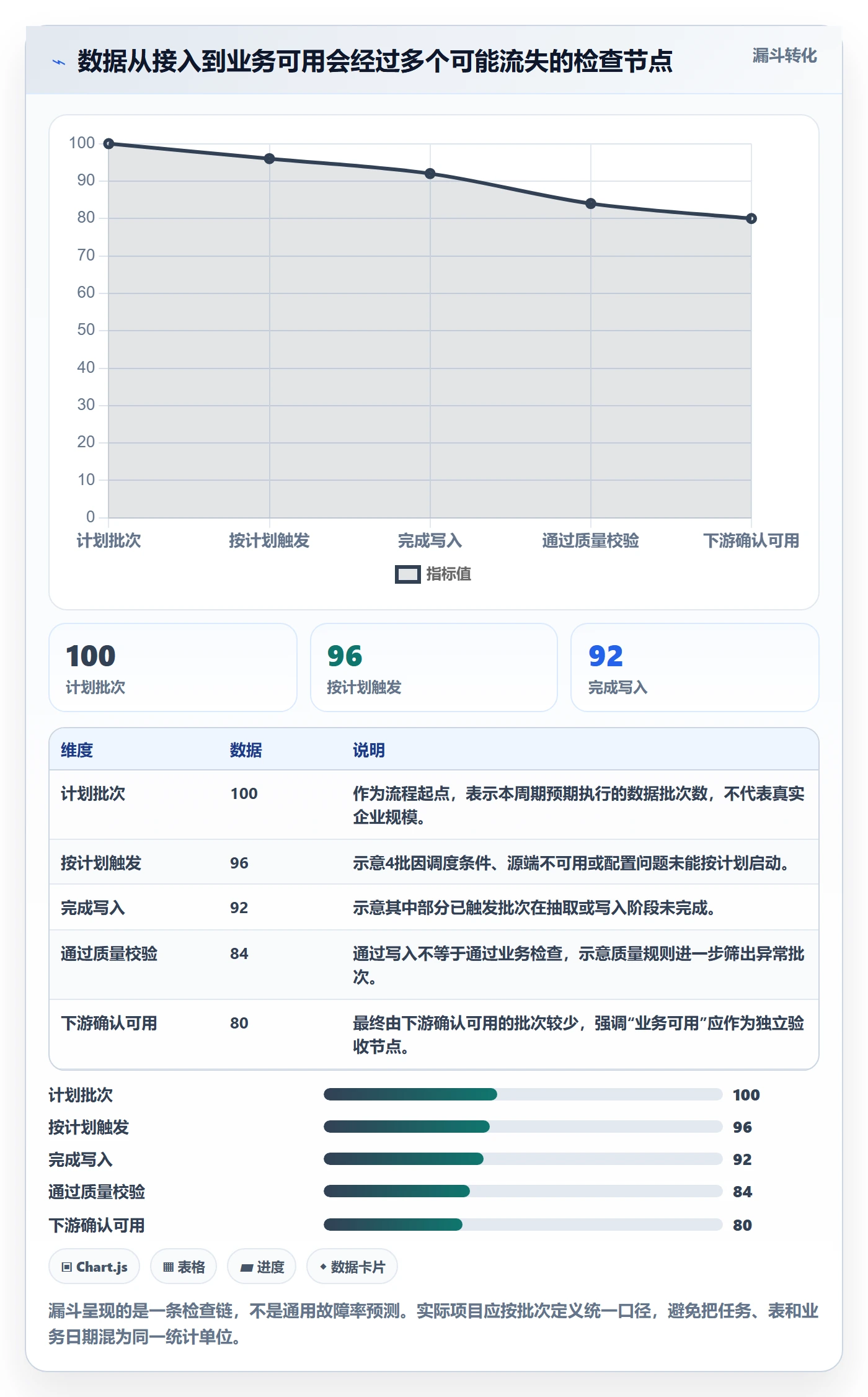Click the 维度 column header
Viewport: 868px width, 1397px height.
(77, 750)
